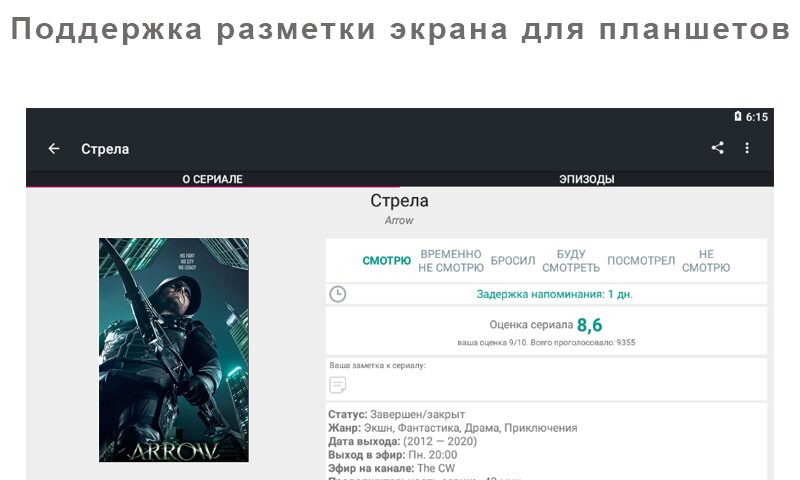Select the О СЕРИАЛЕ tab
The width and height of the screenshot is (800, 480).
pyautogui.click(x=213, y=179)
